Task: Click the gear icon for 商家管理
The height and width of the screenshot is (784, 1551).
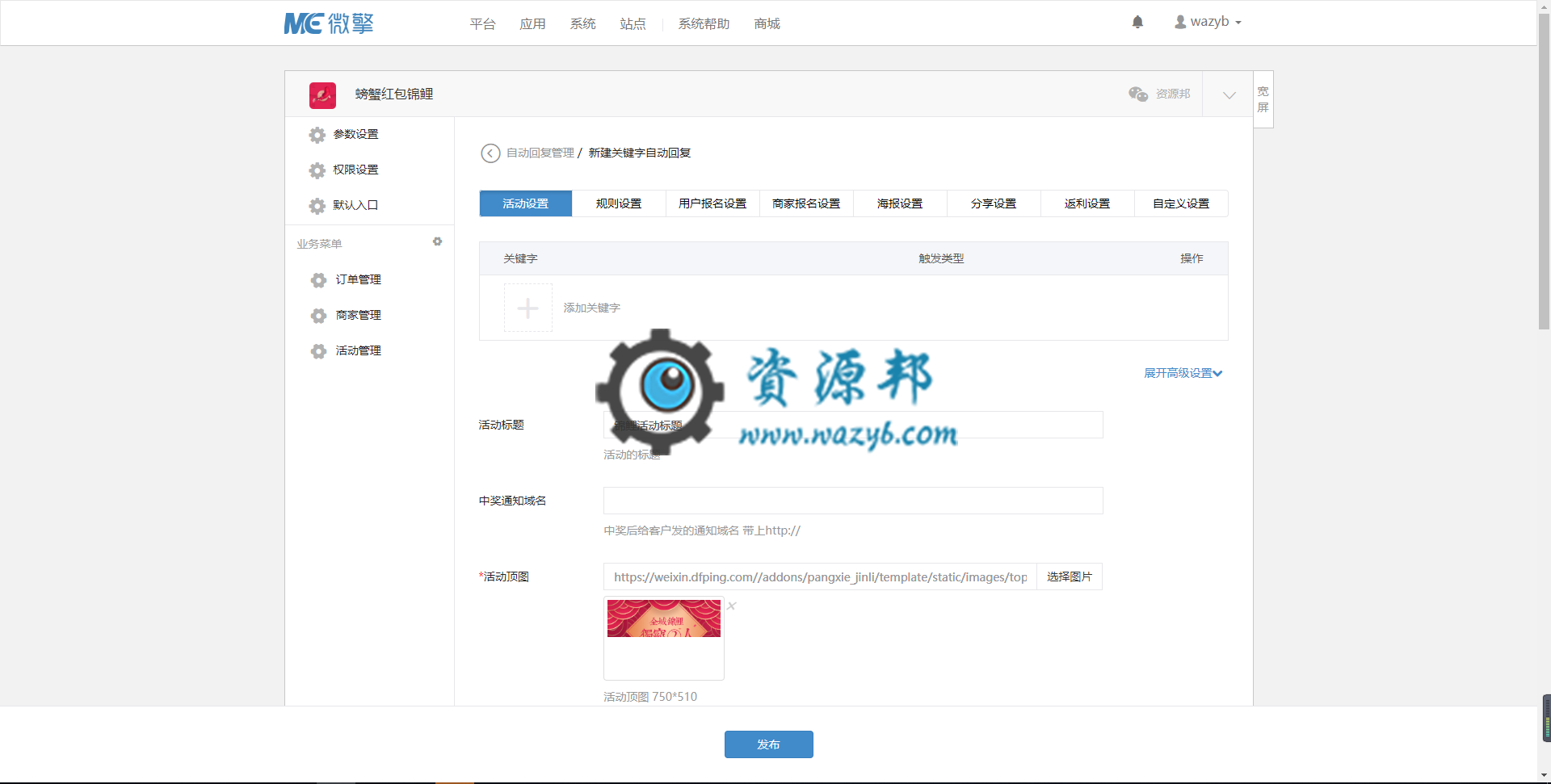Action: pos(319,316)
